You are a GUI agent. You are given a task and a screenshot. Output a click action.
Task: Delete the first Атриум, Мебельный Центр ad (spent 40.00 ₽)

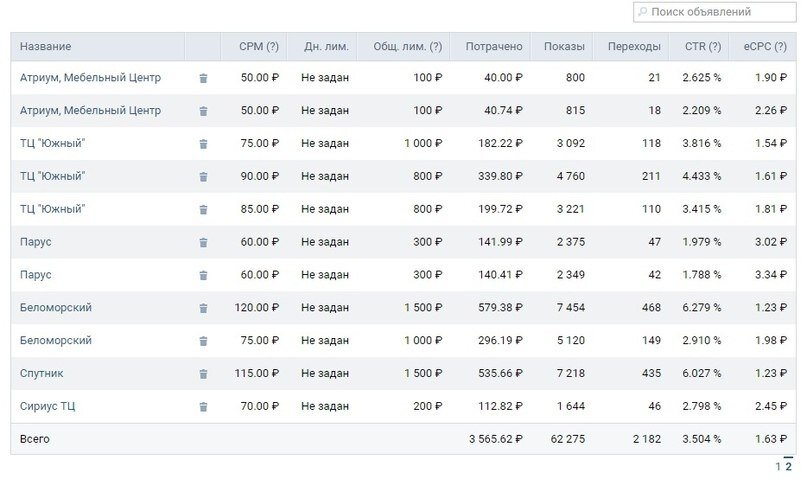(x=203, y=78)
